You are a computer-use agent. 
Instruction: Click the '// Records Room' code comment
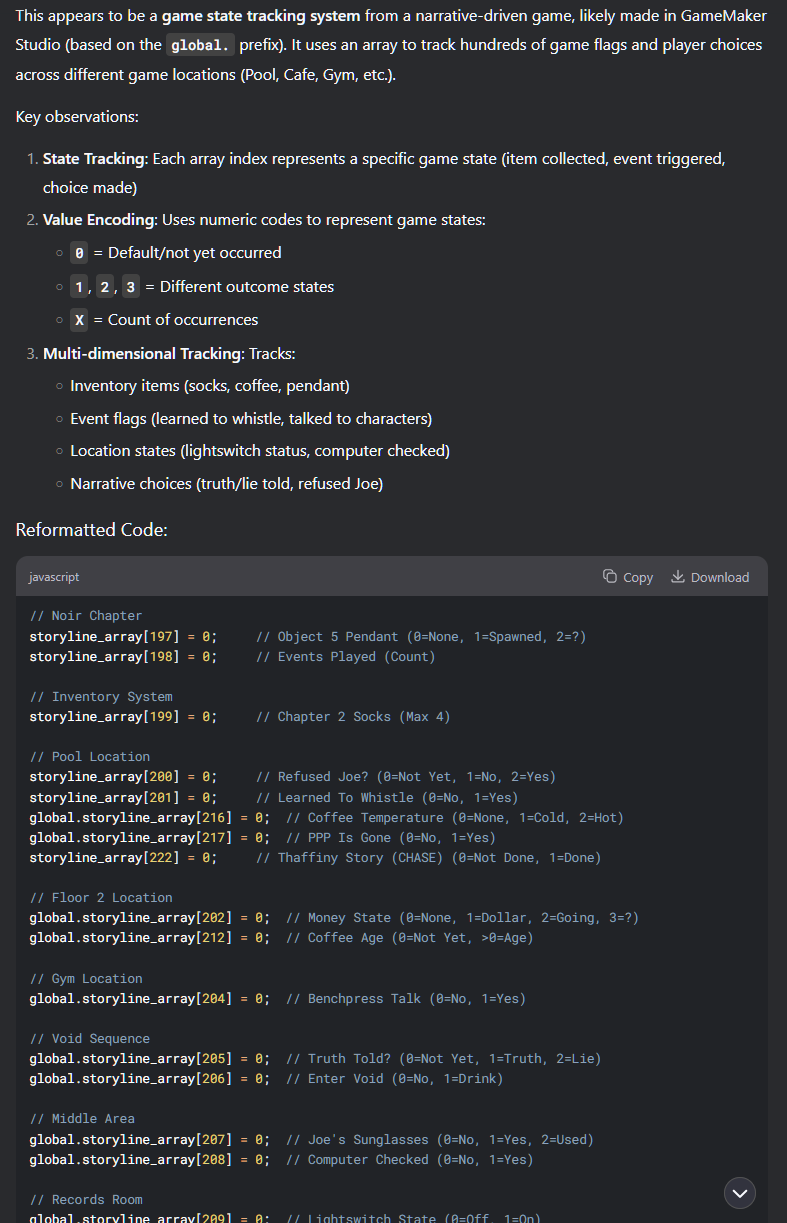tap(86, 1200)
